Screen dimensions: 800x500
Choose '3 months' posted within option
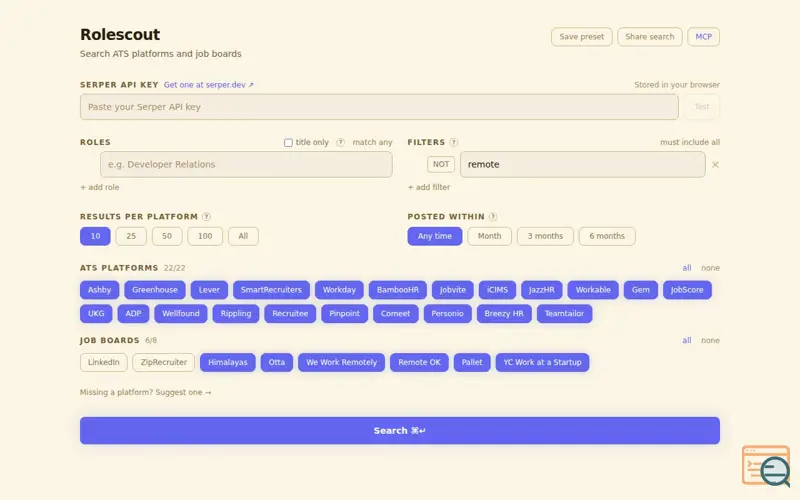[x=545, y=236]
